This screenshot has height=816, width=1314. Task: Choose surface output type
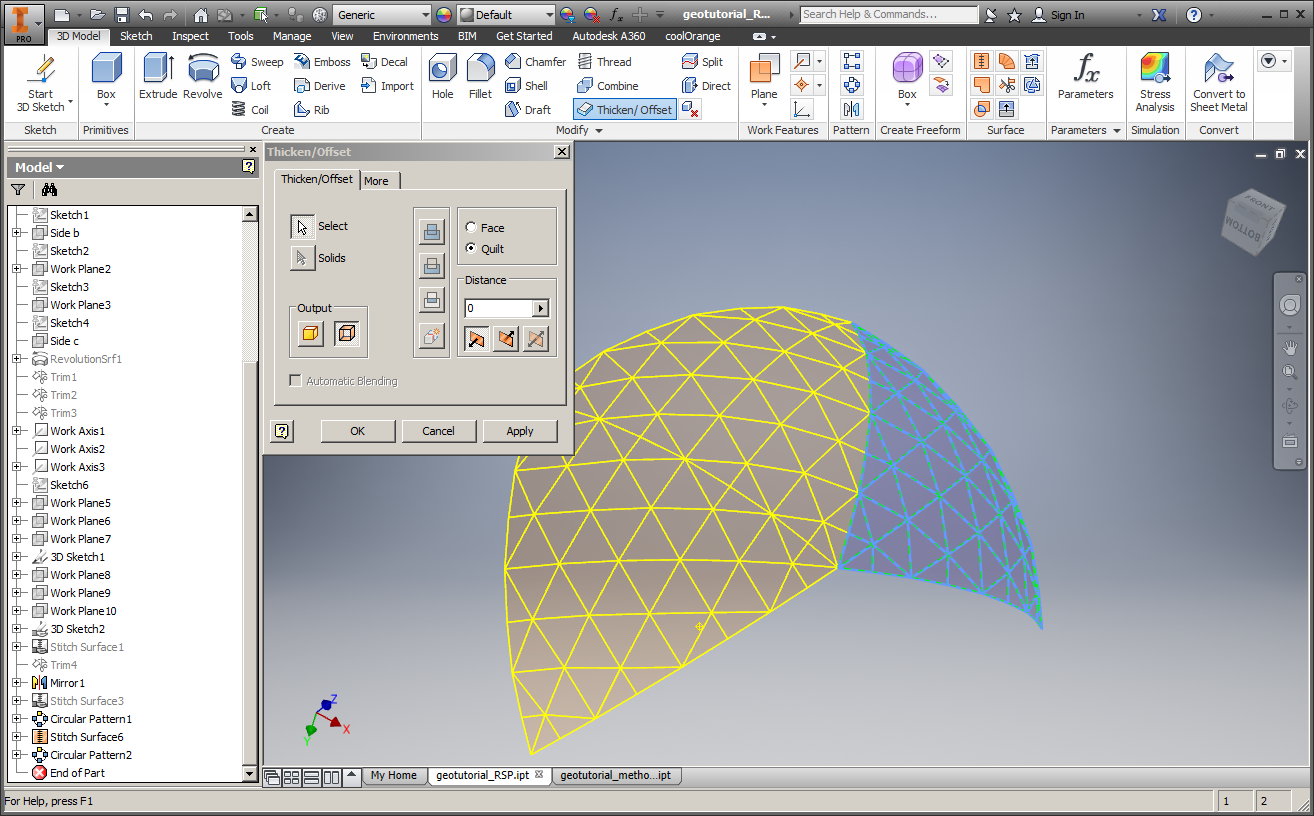point(346,334)
